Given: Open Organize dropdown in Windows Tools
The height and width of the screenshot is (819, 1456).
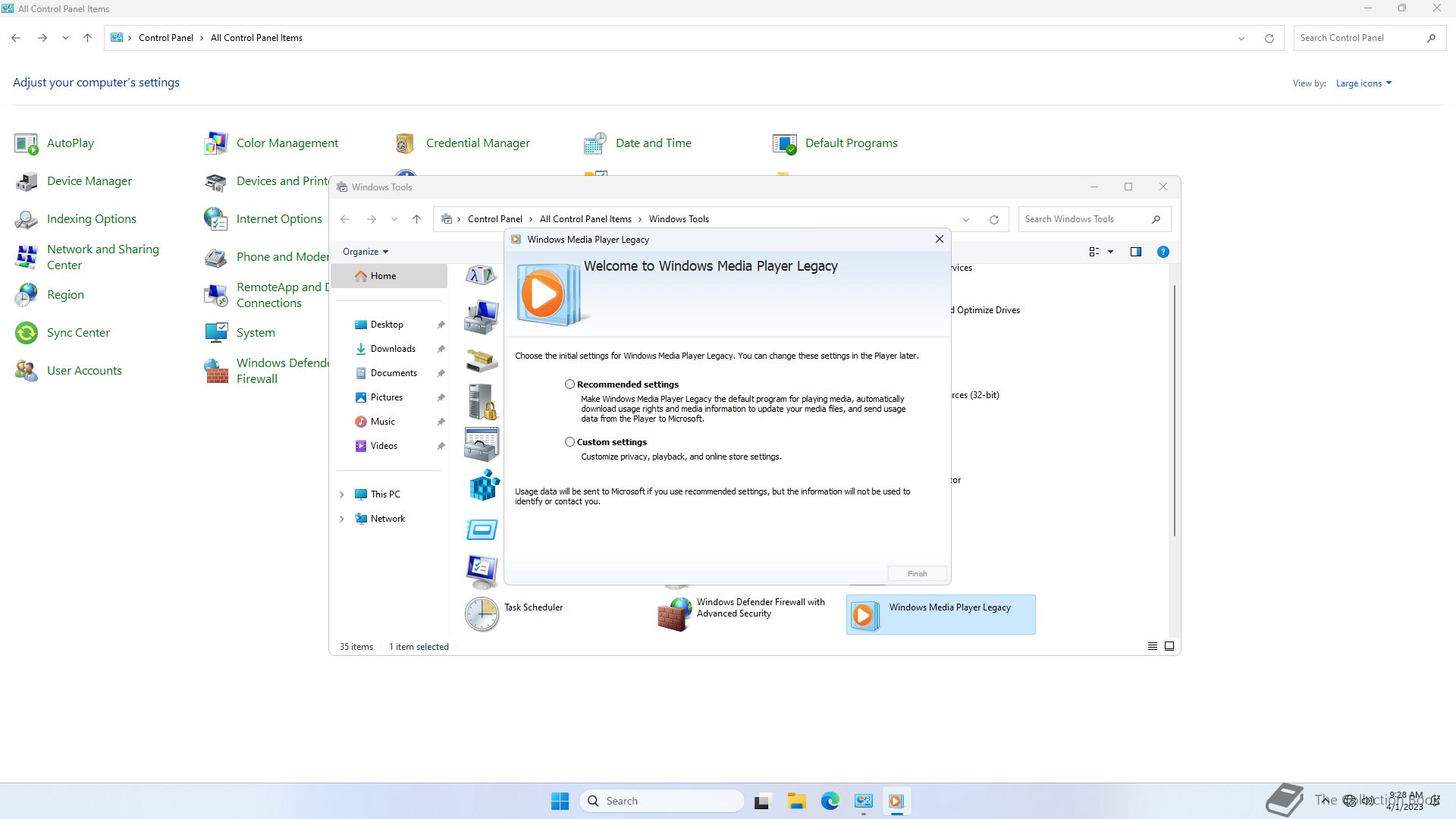Looking at the screenshot, I should [366, 252].
